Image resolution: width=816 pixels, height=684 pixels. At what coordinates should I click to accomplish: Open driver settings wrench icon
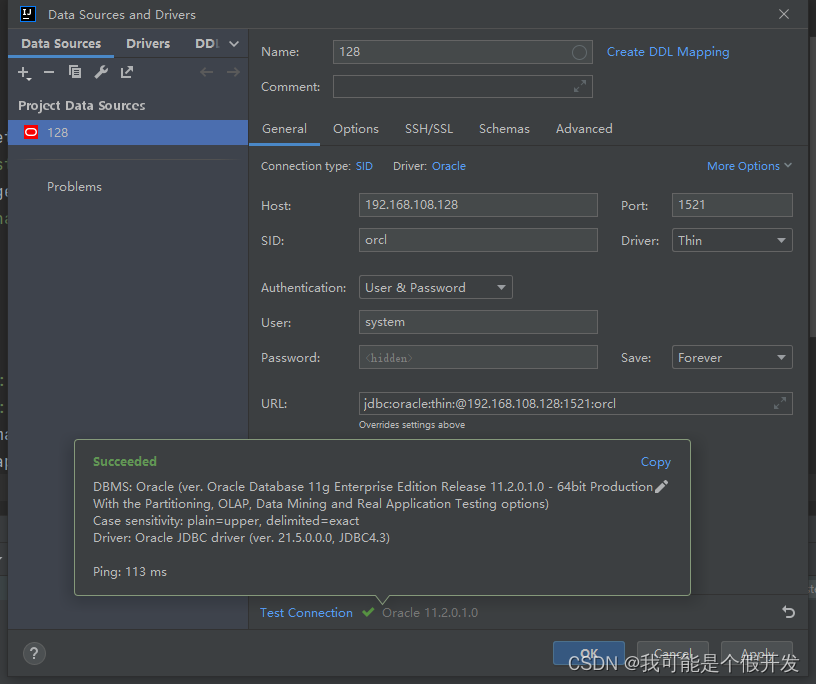coord(101,72)
